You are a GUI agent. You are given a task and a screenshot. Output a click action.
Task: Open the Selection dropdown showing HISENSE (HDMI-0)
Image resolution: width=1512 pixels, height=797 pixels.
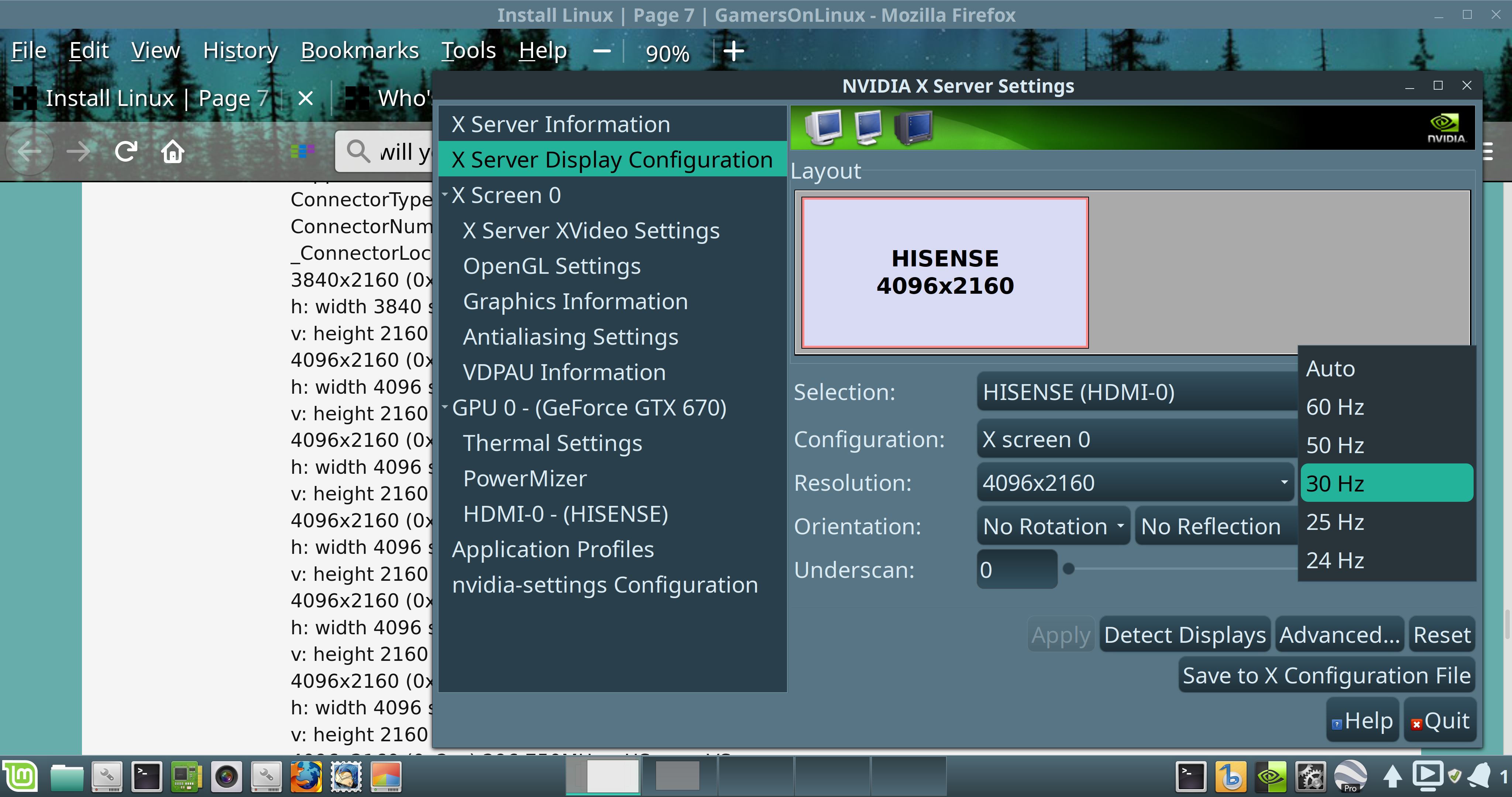[x=1136, y=392]
